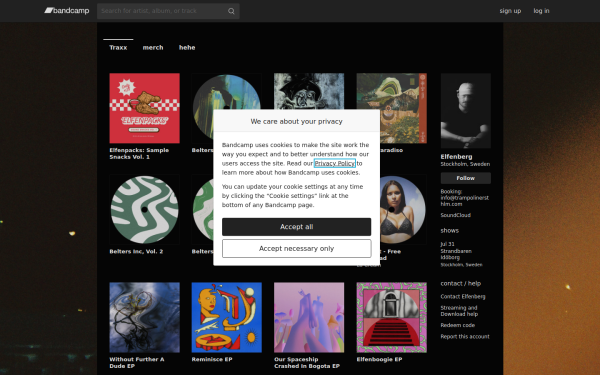The image size is (600, 375).
Task: Switch to the hehe tab
Action: click(x=187, y=47)
